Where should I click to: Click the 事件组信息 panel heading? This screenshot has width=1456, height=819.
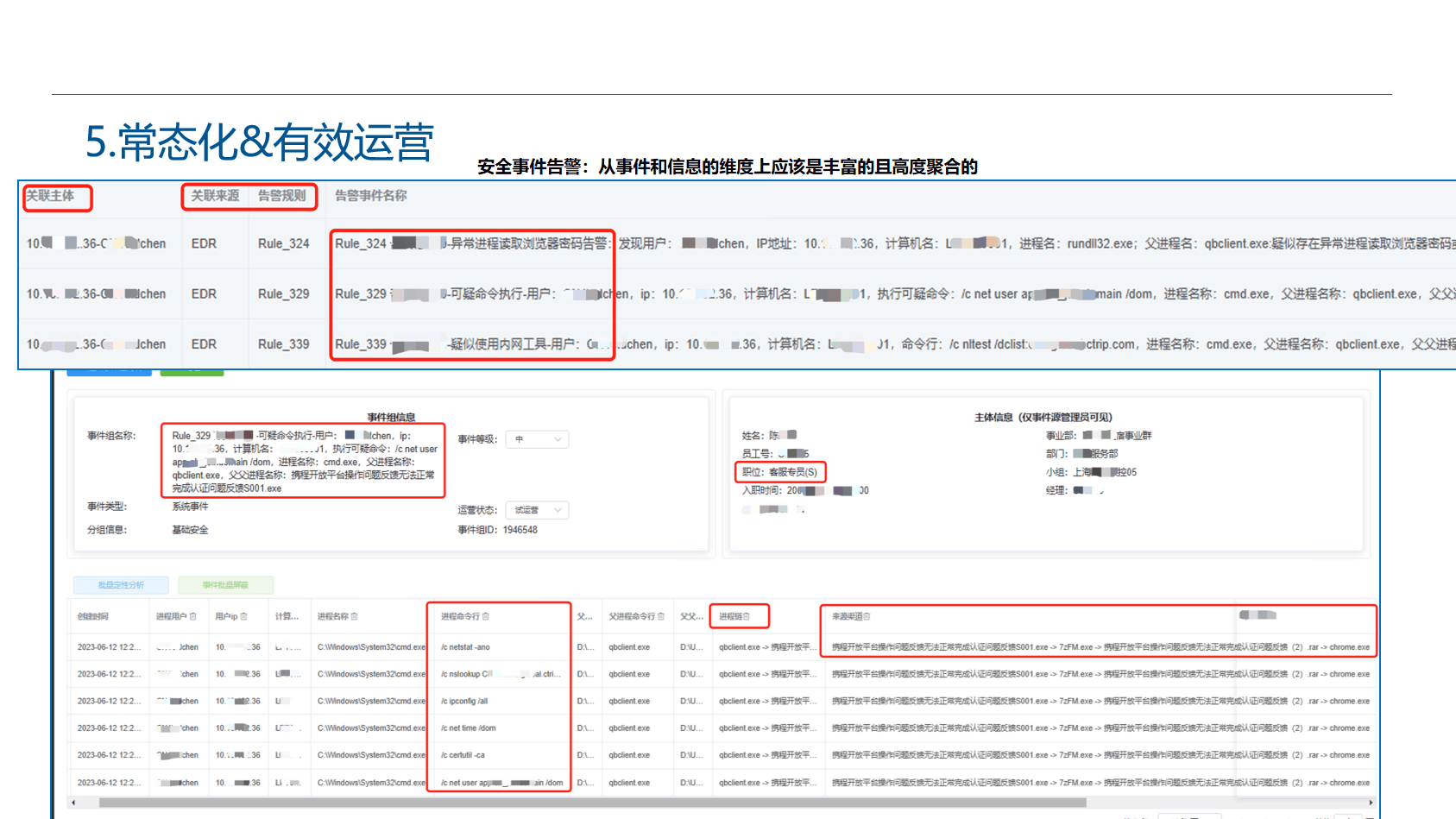tap(391, 418)
